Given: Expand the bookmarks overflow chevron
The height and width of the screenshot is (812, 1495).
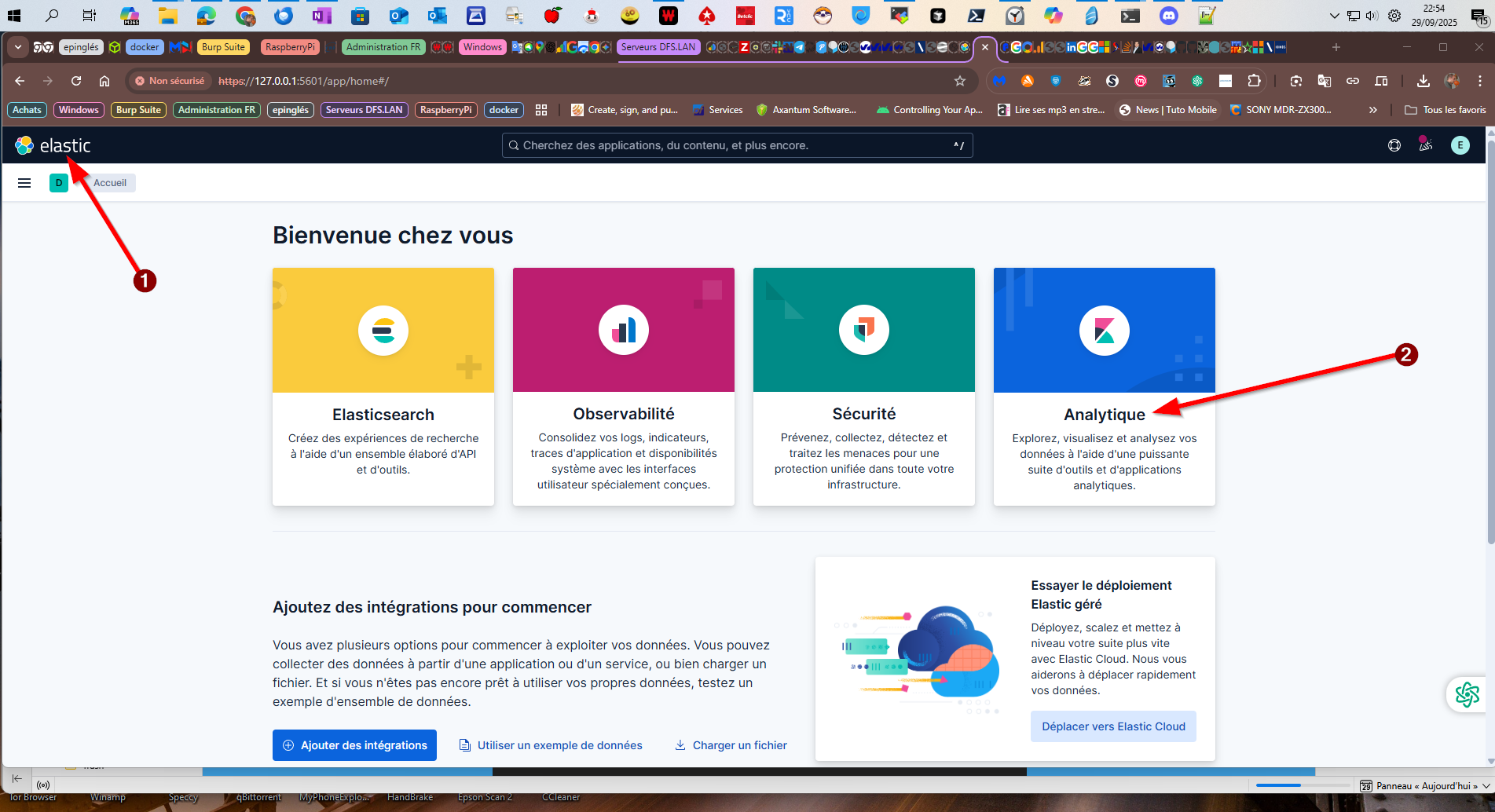Looking at the screenshot, I should pos(1373,110).
